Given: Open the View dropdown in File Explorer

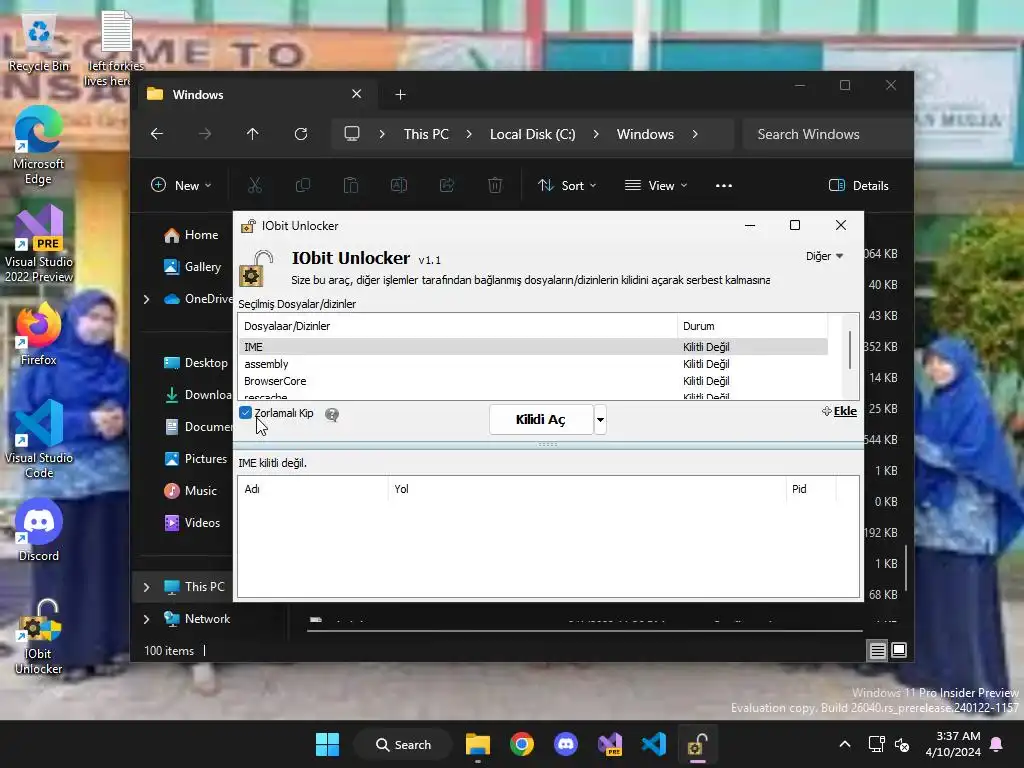Looking at the screenshot, I should click(x=656, y=185).
